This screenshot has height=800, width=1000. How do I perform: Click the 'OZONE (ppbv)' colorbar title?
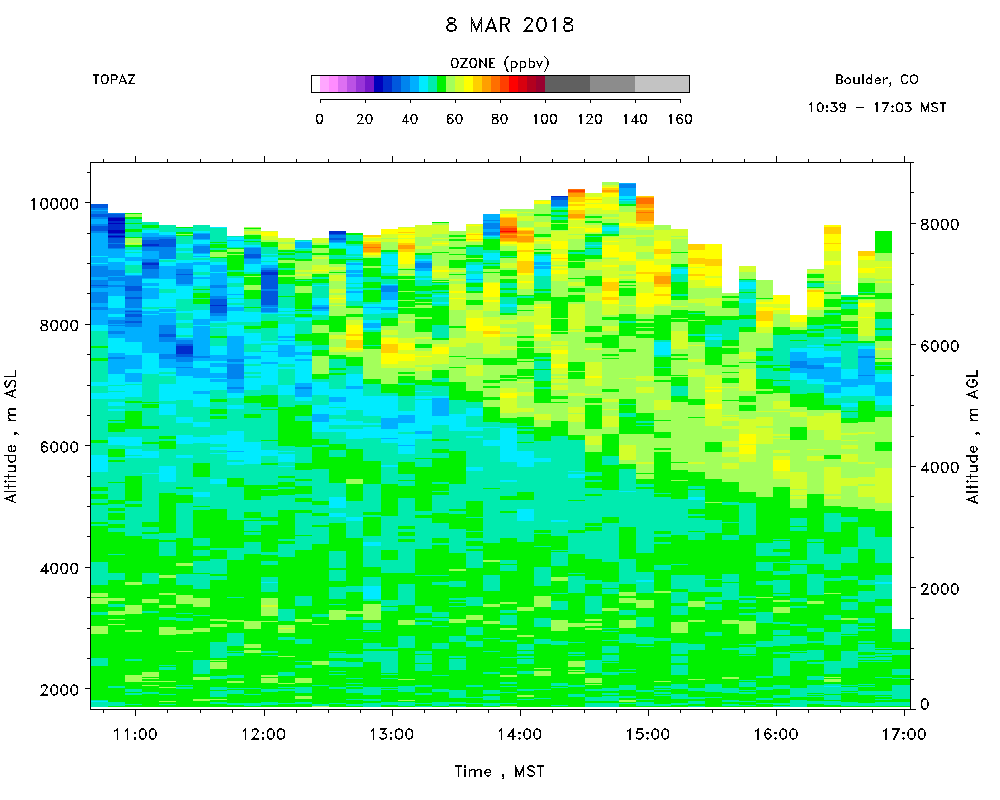499,63
